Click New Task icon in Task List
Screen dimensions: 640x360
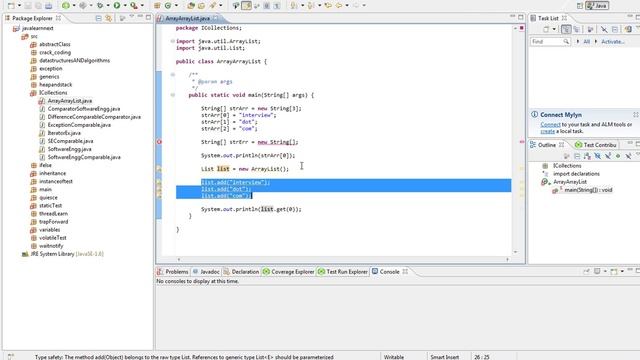pyautogui.click(x=547, y=29)
